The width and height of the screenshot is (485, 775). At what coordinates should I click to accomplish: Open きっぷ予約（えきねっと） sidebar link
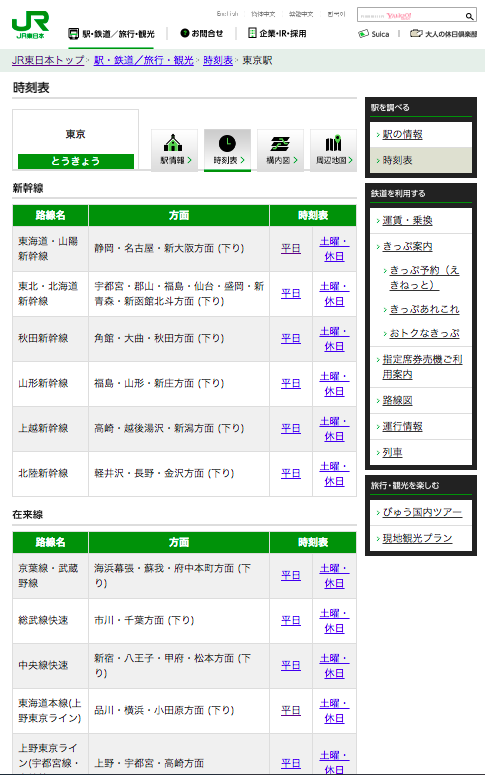[425, 277]
